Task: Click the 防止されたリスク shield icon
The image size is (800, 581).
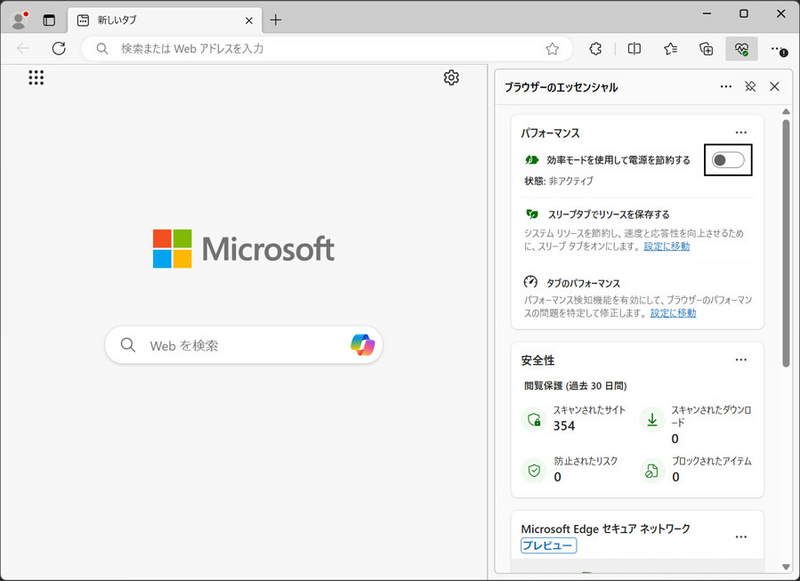Action: tap(534, 470)
